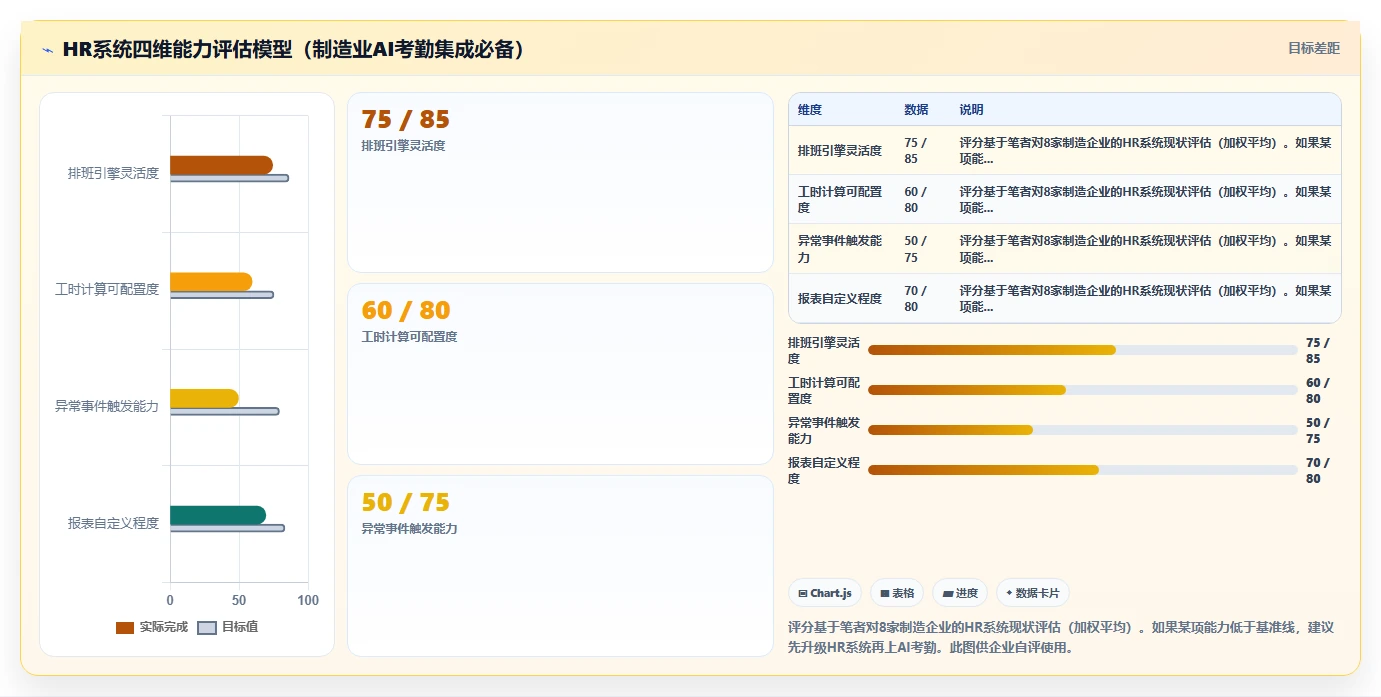Click the 异常事件触发能力 table row cell

click(840, 249)
